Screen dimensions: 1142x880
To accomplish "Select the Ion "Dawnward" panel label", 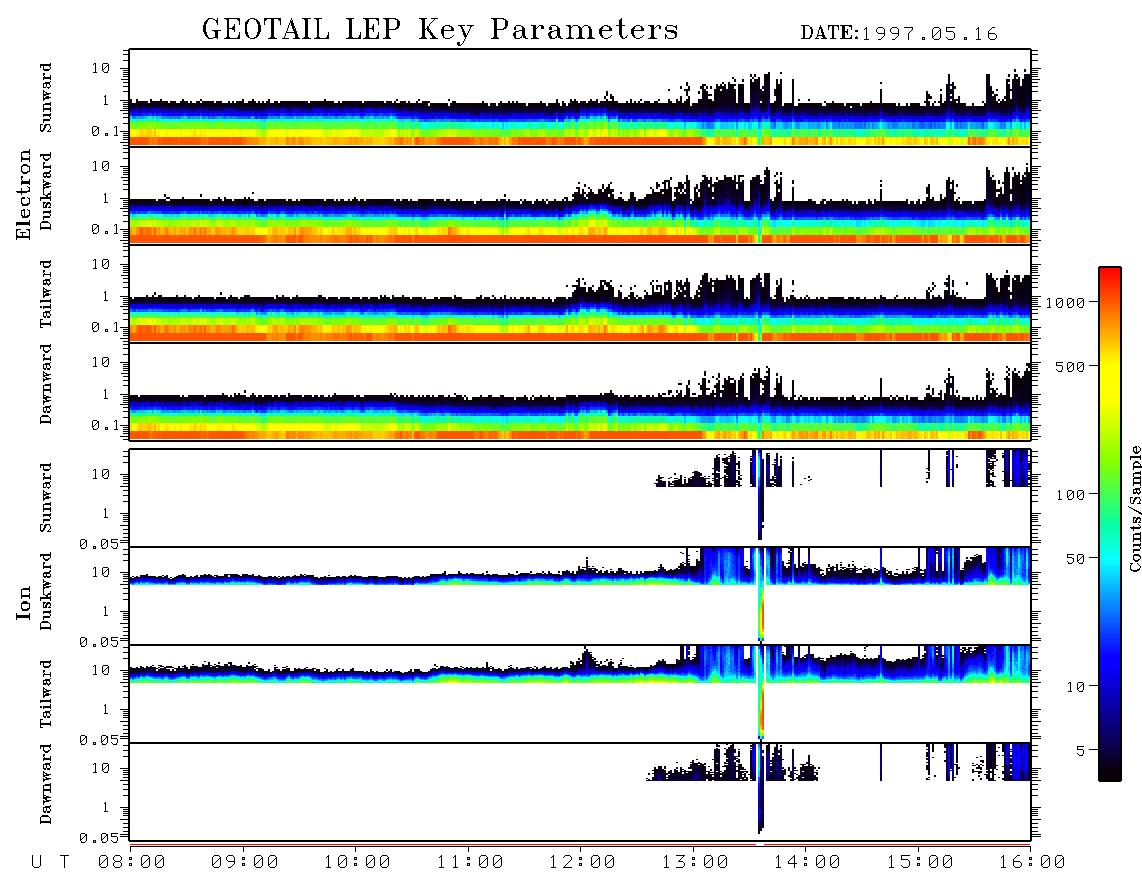I will pyautogui.click(x=46, y=784).
